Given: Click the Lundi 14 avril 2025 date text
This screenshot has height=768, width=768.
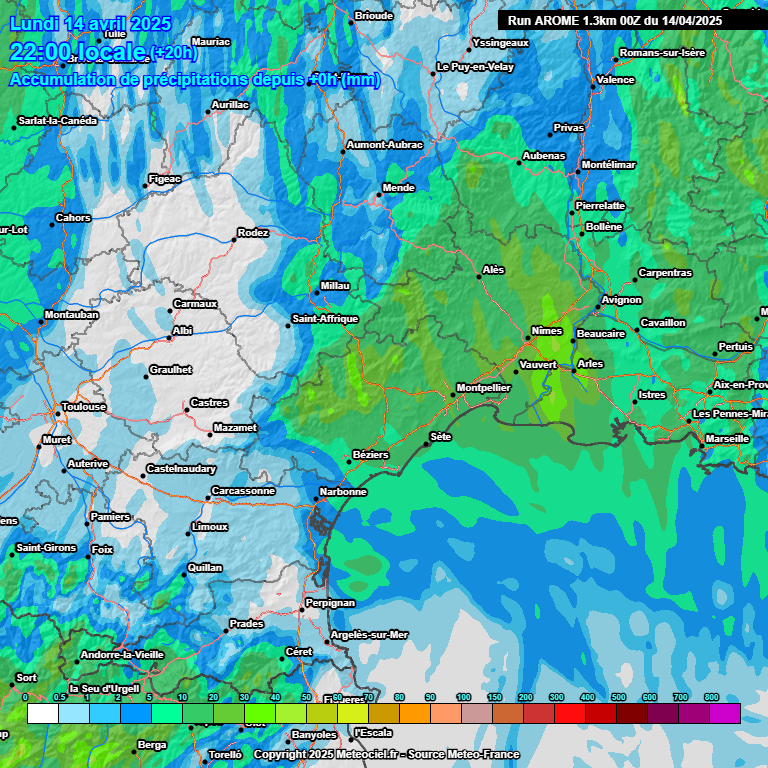Looking at the screenshot, I should click(90, 24).
